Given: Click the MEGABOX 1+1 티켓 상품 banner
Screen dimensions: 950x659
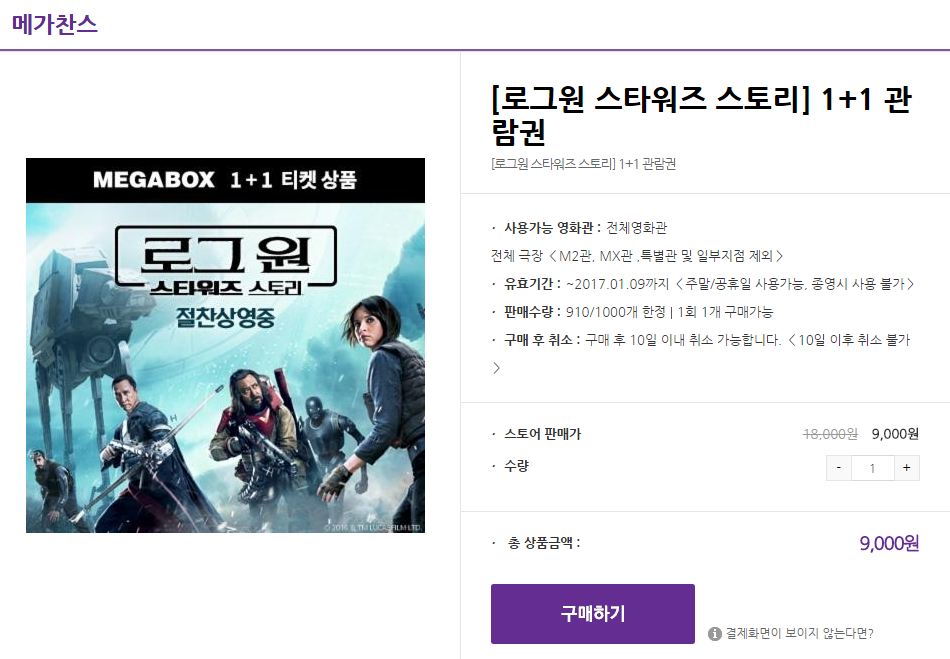Looking at the screenshot, I should tap(225, 180).
